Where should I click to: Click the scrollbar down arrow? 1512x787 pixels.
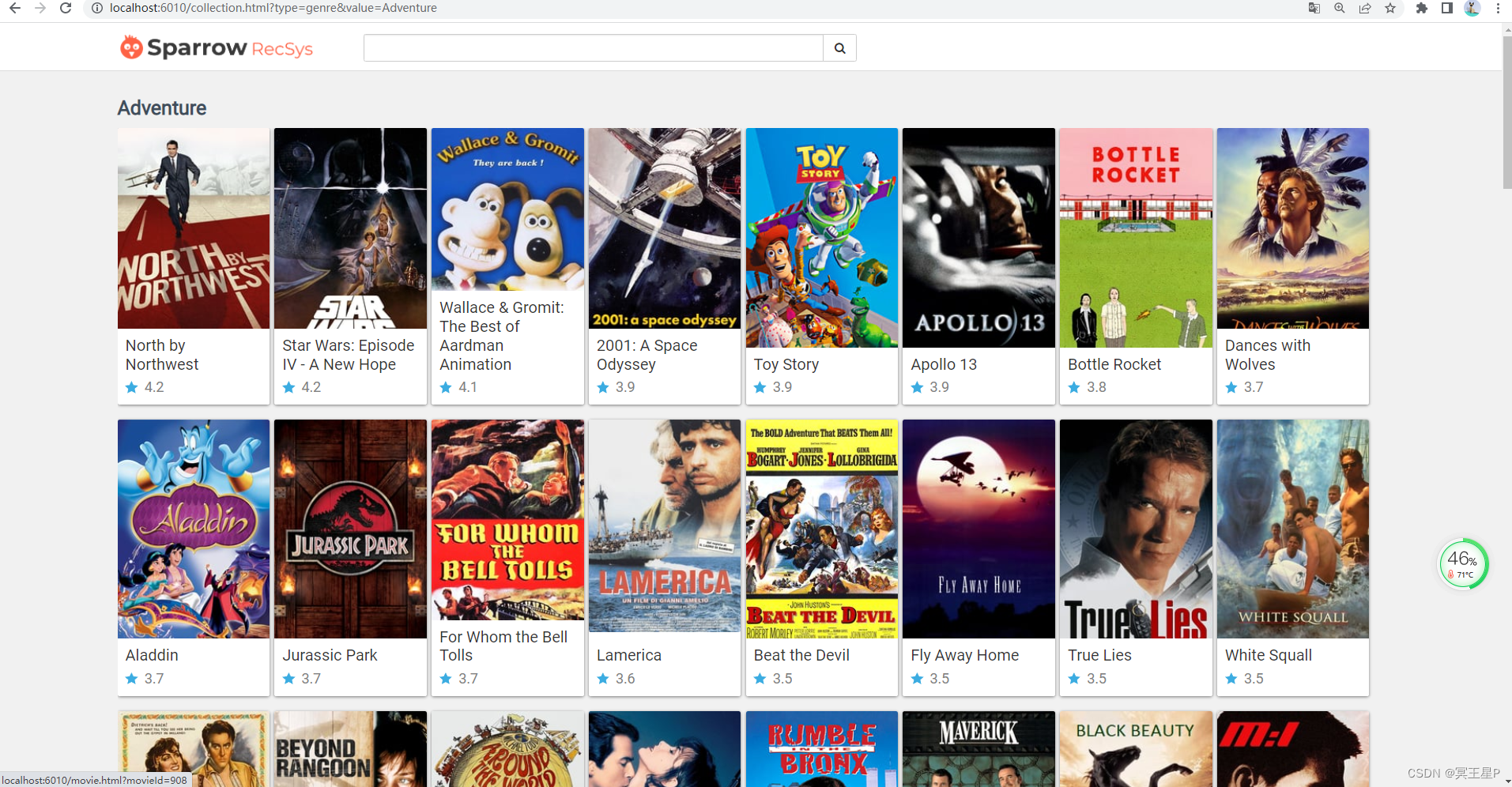pos(1506,781)
